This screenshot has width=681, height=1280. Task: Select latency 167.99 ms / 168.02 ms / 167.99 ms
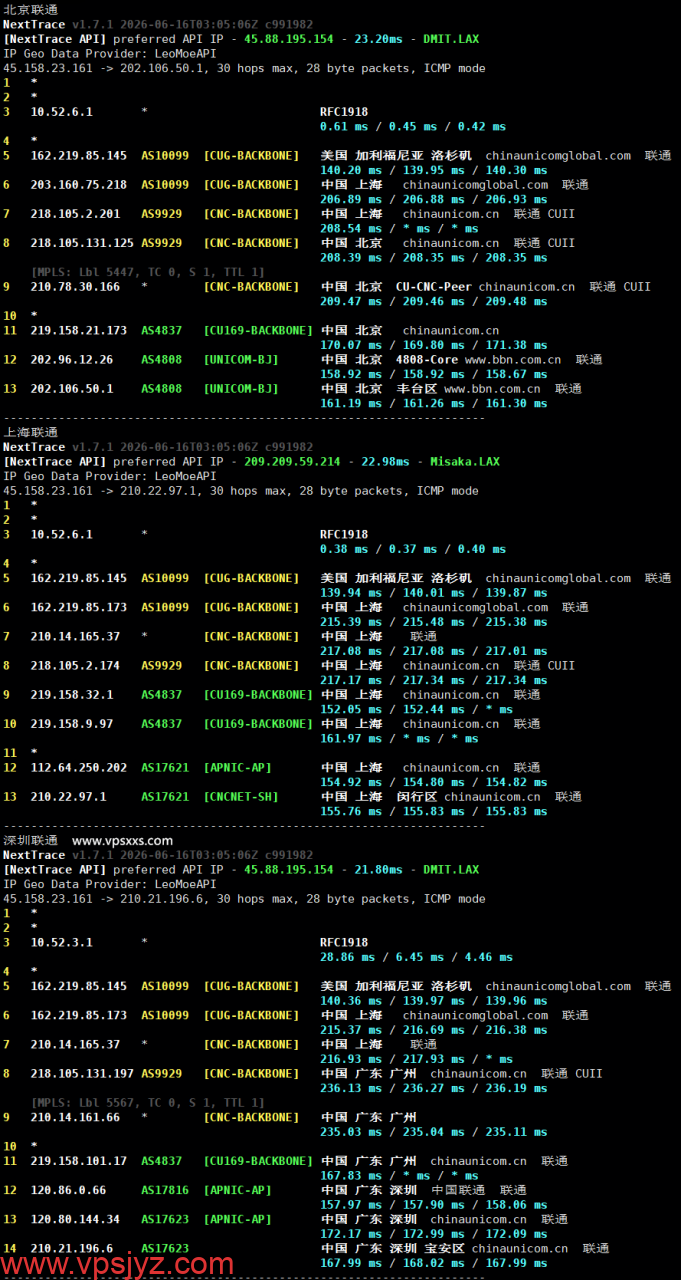tap(433, 1263)
